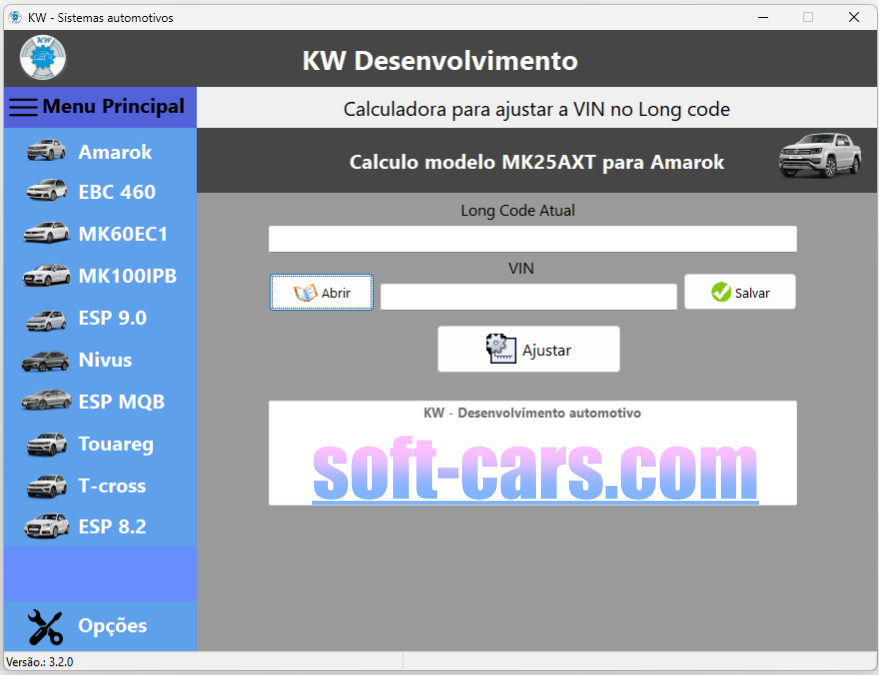Select Touareg in the sidebar
The width and height of the screenshot is (879, 675).
[116, 444]
